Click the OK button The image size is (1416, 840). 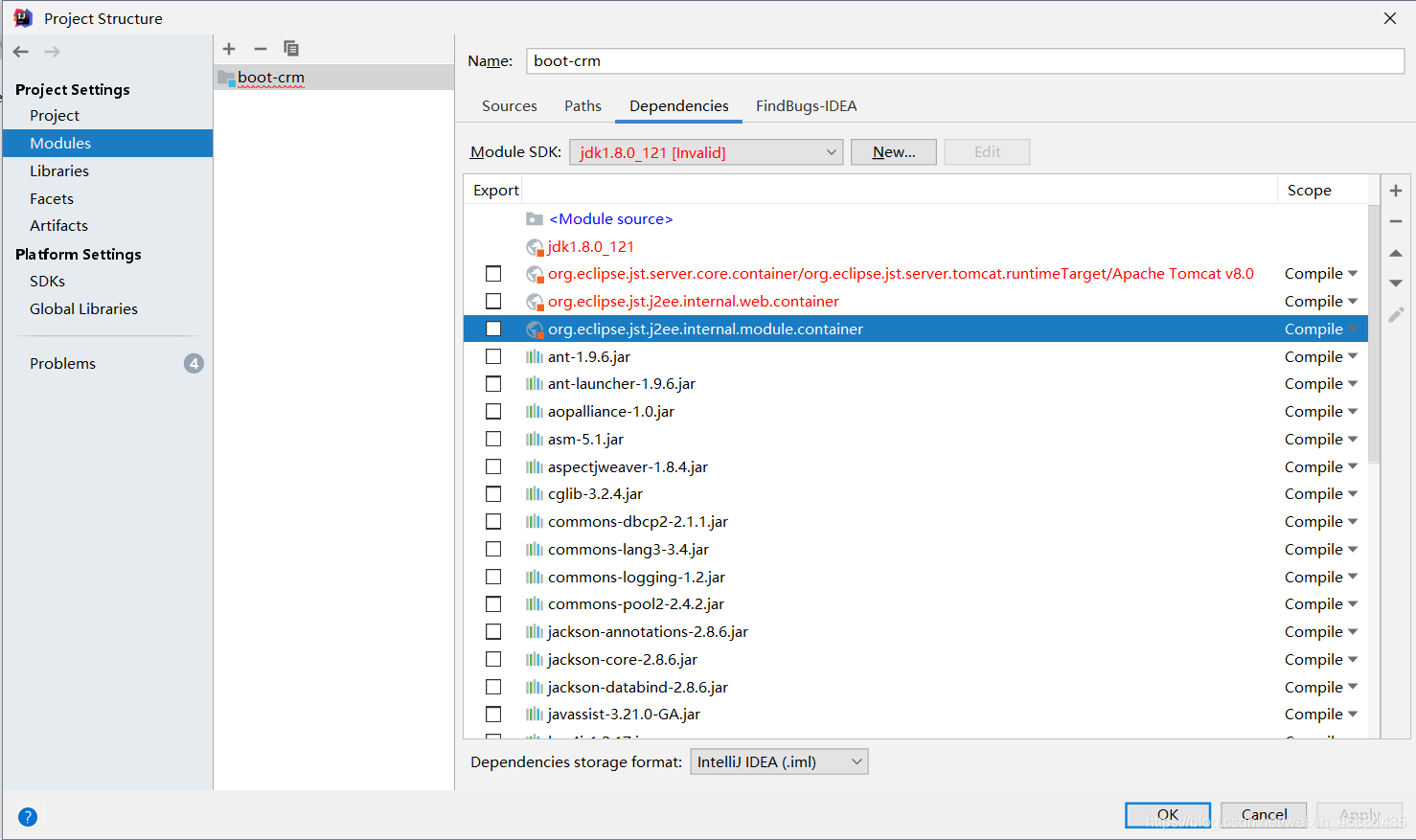(1168, 815)
